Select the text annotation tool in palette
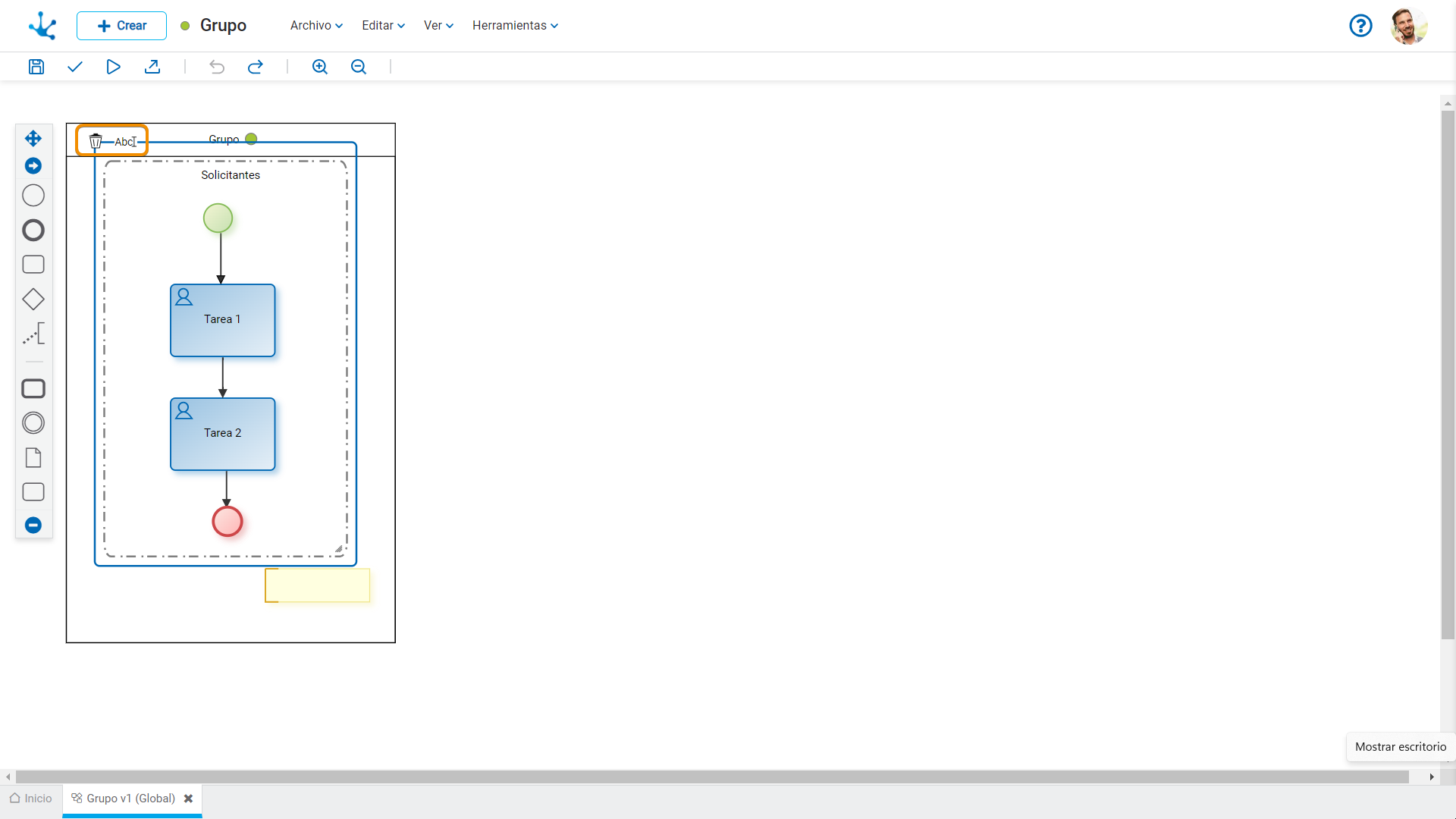This screenshot has width=1456, height=819. [x=33, y=334]
